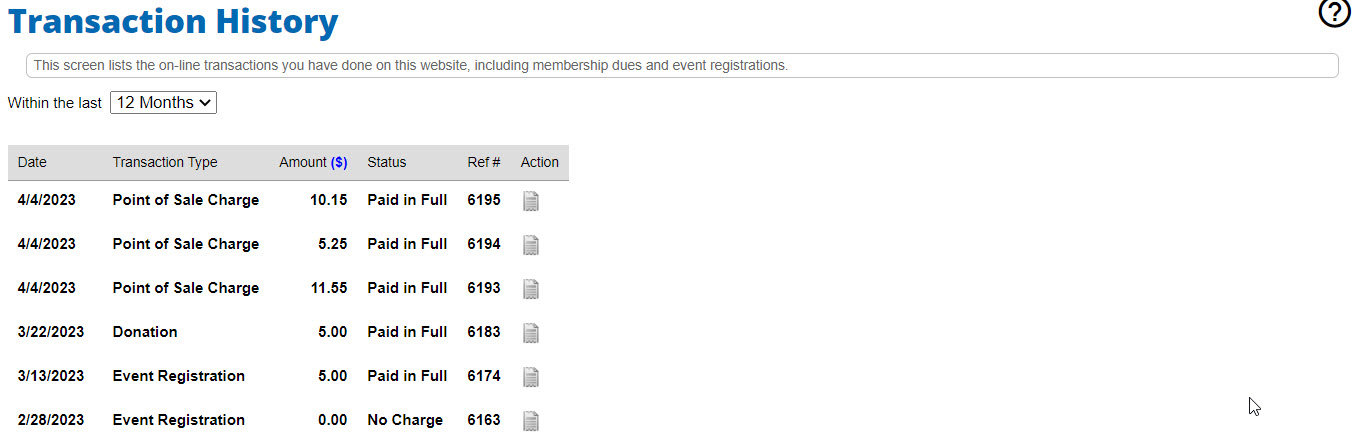The image size is (1366, 436).
Task: Click the Status column header
Action: point(387,162)
